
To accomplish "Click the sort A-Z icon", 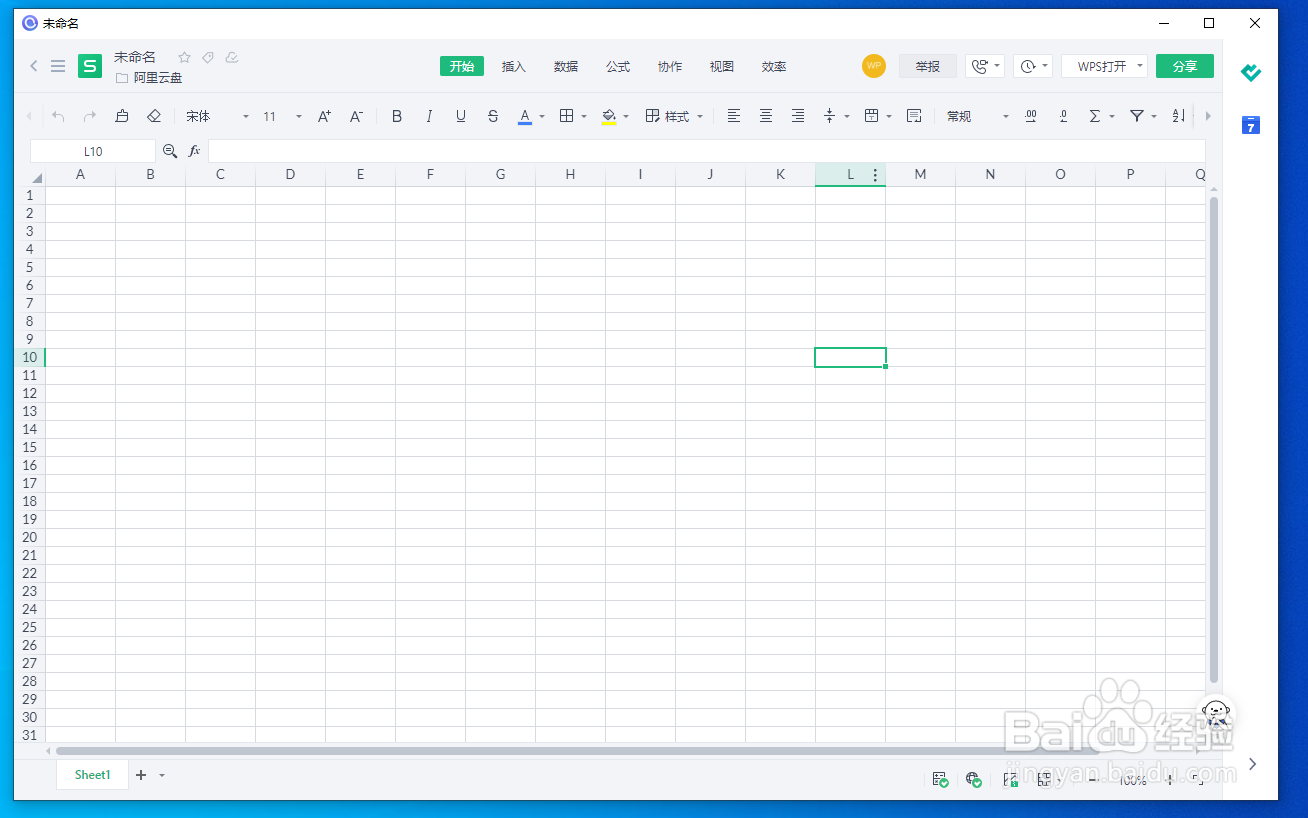I will coord(1179,116).
